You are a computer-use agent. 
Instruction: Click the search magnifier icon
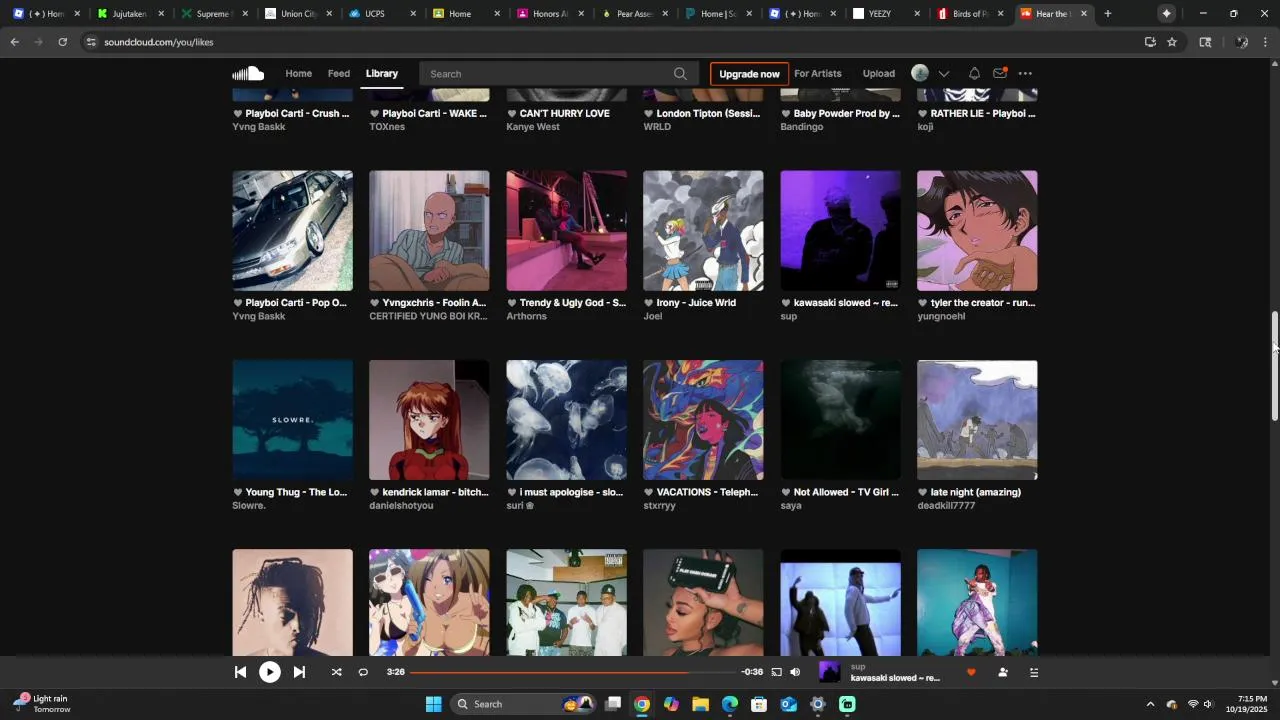pyautogui.click(x=680, y=74)
